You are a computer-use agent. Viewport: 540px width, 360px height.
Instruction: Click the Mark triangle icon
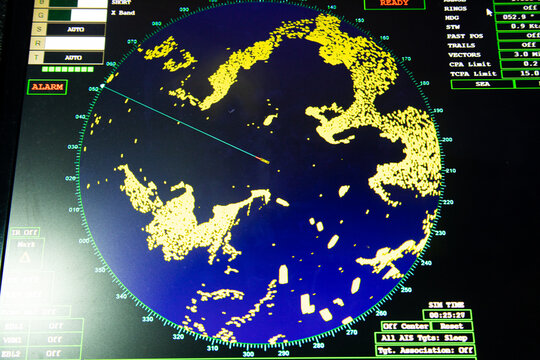[24, 257]
